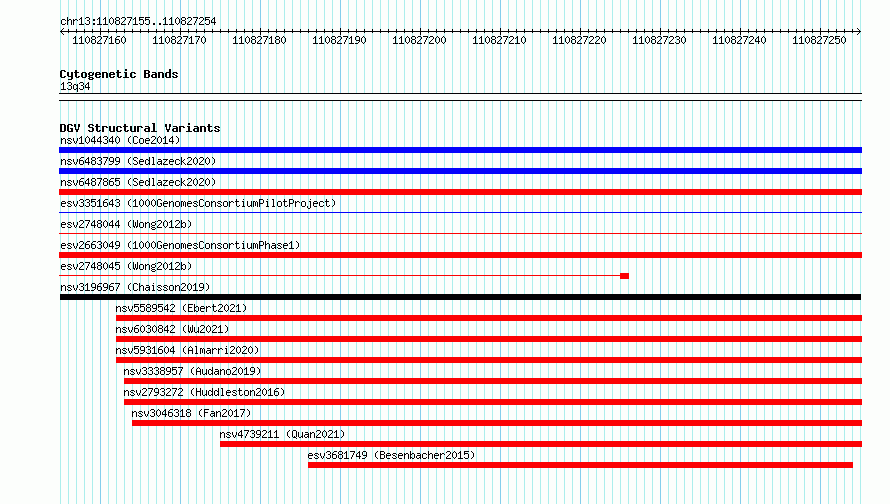
Task: Click the red bar for esv2663049
Action: [460, 255]
